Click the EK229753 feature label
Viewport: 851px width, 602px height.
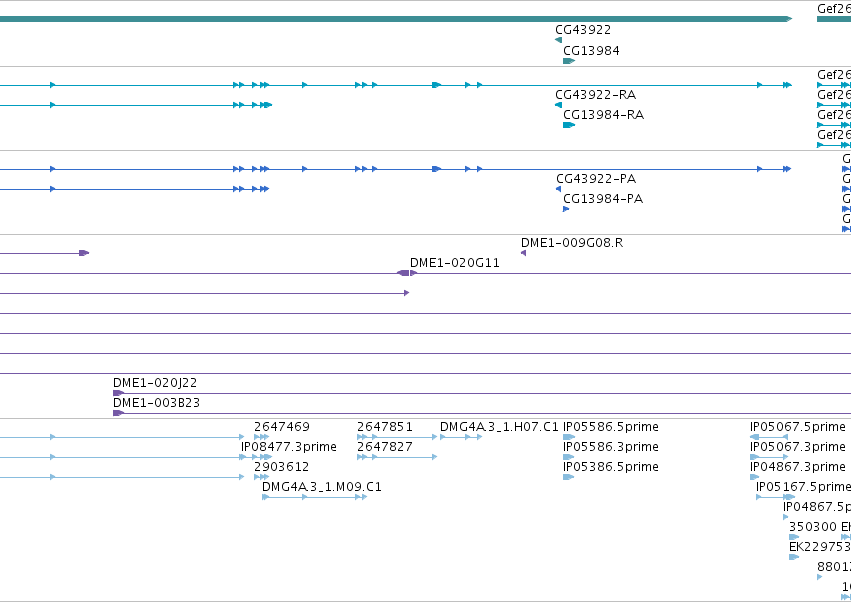(820, 547)
